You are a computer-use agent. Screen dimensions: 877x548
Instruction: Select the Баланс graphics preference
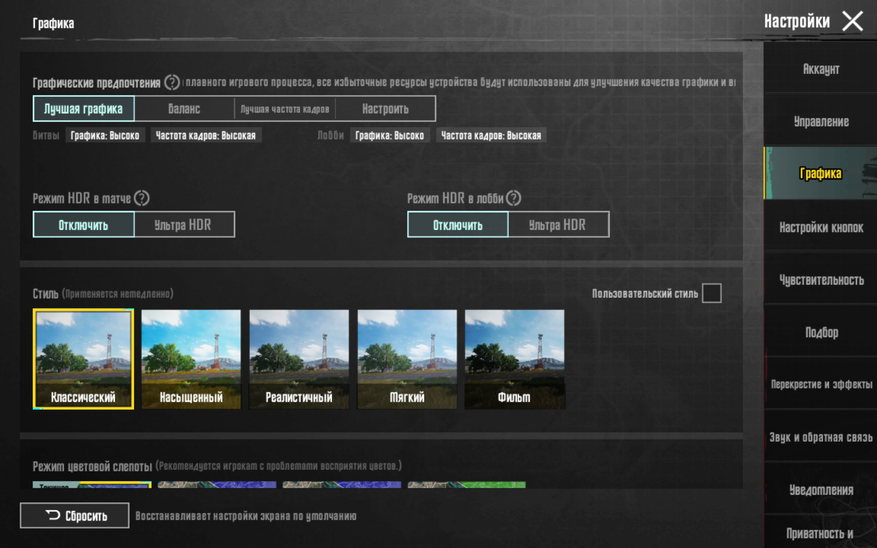[185, 108]
